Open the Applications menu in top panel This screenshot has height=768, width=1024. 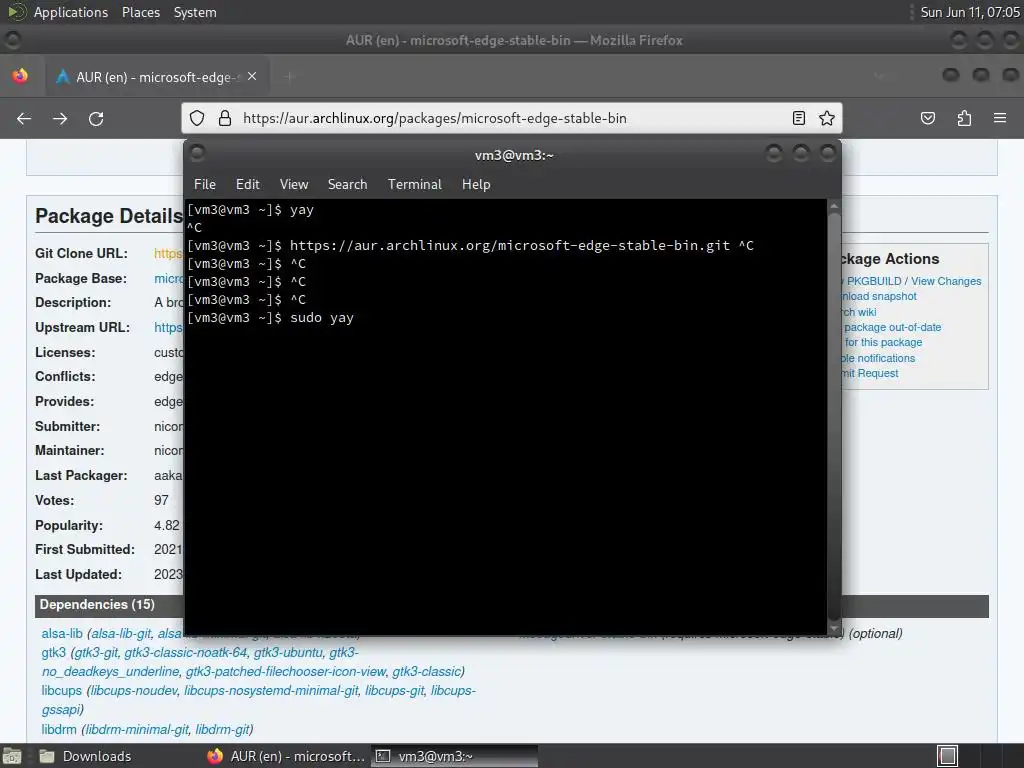point(71,12)
